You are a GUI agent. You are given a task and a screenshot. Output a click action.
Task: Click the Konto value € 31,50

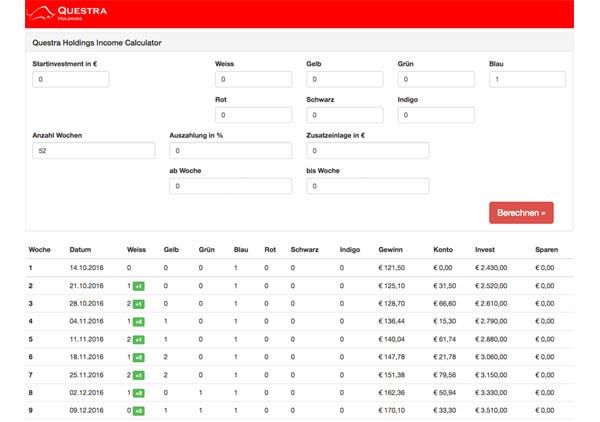coord(444,286)
